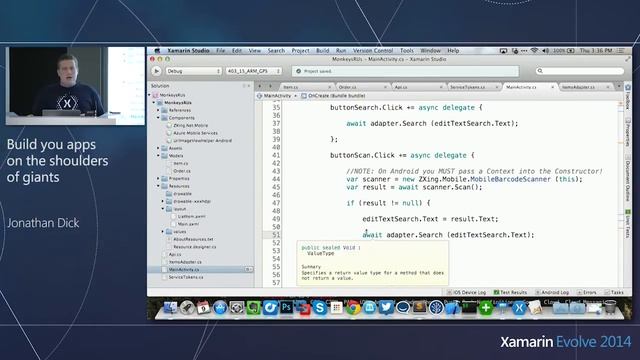Open the document tabs overflow dropdown
The width and height of the screenshot is (640, 360).
point(619,87)
